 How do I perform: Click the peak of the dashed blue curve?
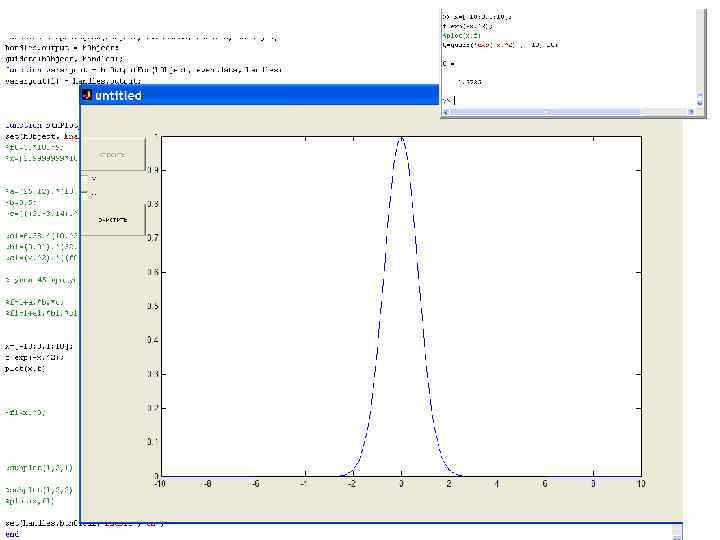pos(401,138)
